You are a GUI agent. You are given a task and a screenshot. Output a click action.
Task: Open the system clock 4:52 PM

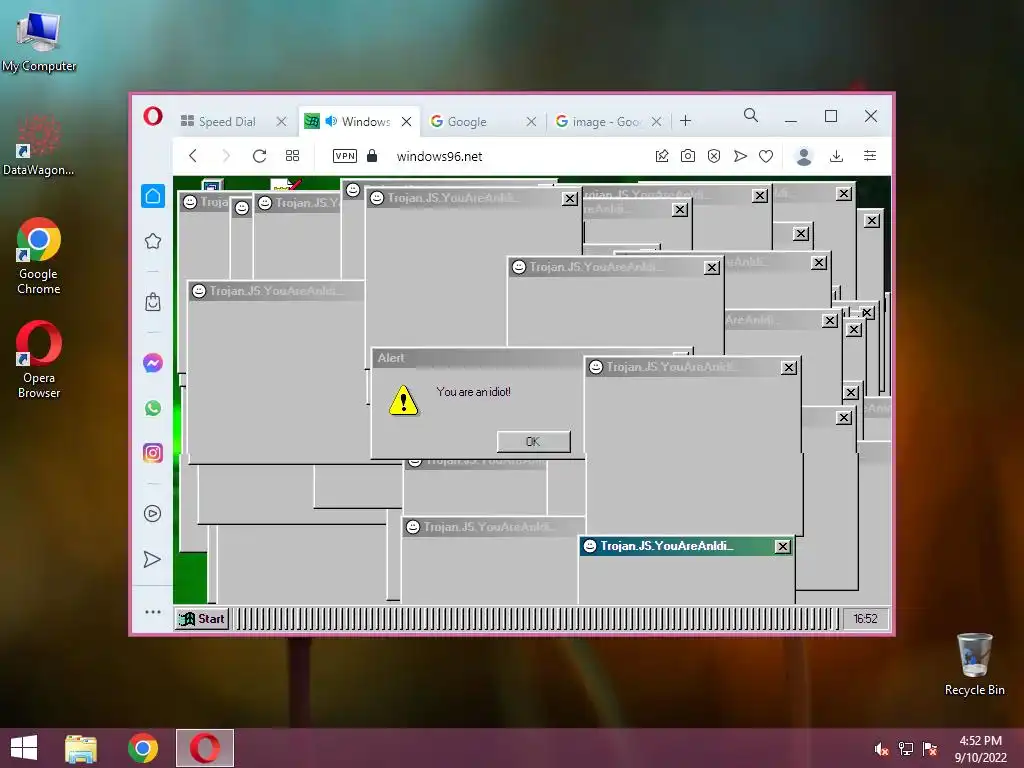[x=980, y=749]
